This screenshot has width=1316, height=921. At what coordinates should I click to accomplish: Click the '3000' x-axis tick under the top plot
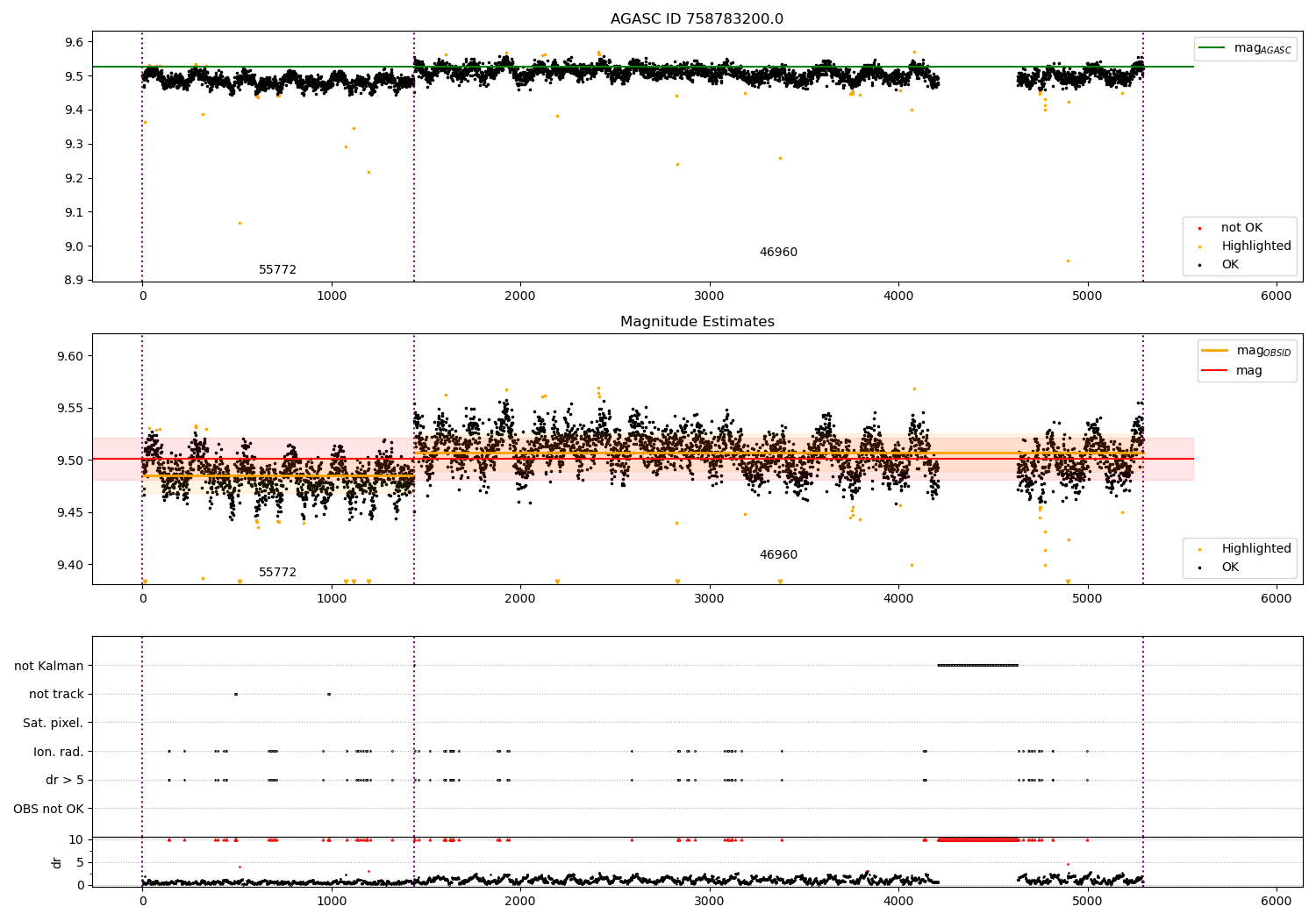coord(709,296)
